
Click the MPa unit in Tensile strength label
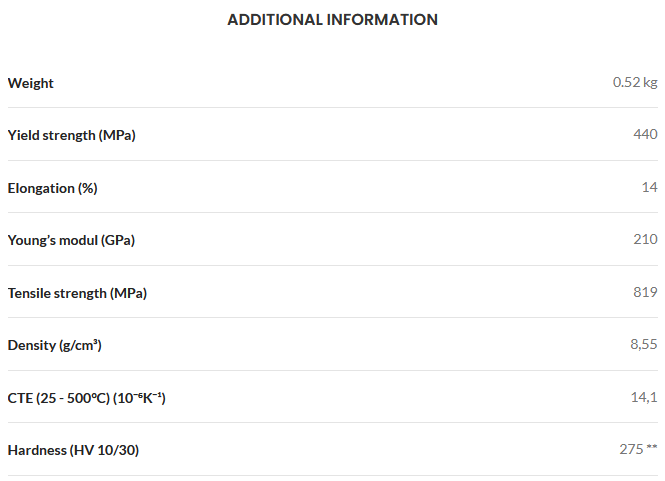point(129,294)
